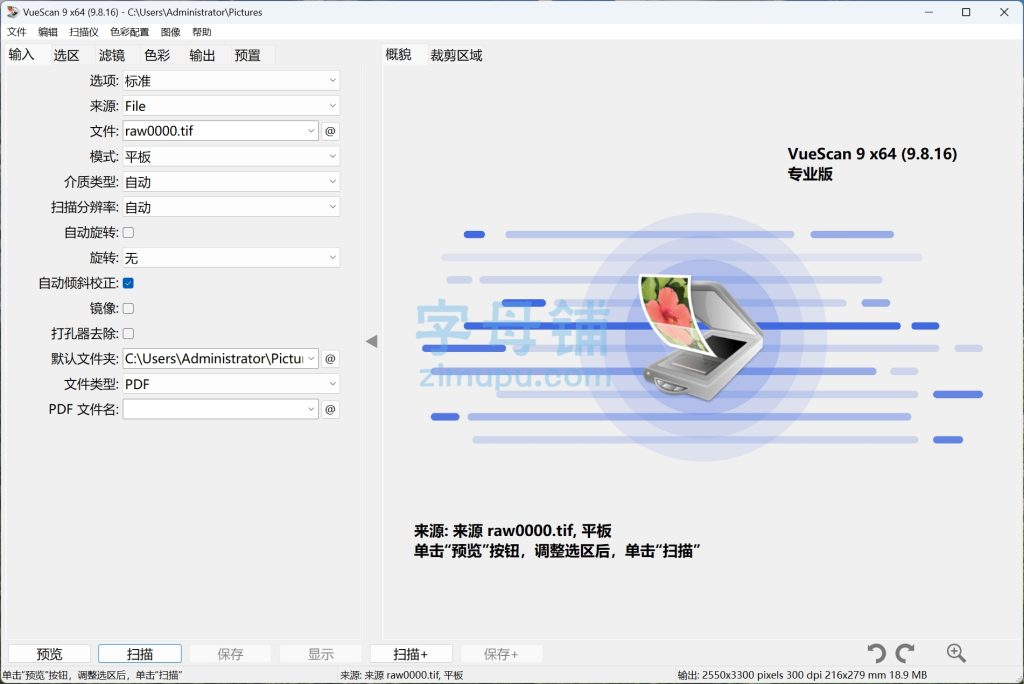The height and width of the screenshot is (684, 1024).
Task: Click the VueScan app icon in title bar
Action: click(x=12, y=12)
